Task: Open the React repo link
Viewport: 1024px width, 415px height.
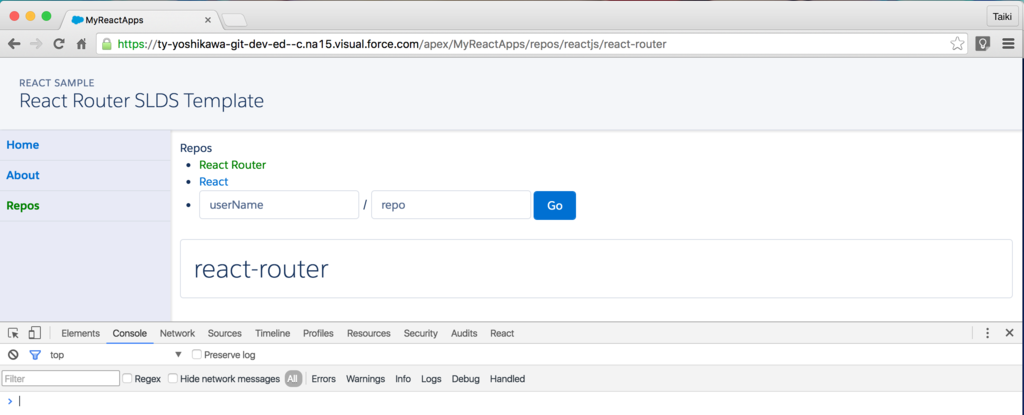Action: point(214,182)
